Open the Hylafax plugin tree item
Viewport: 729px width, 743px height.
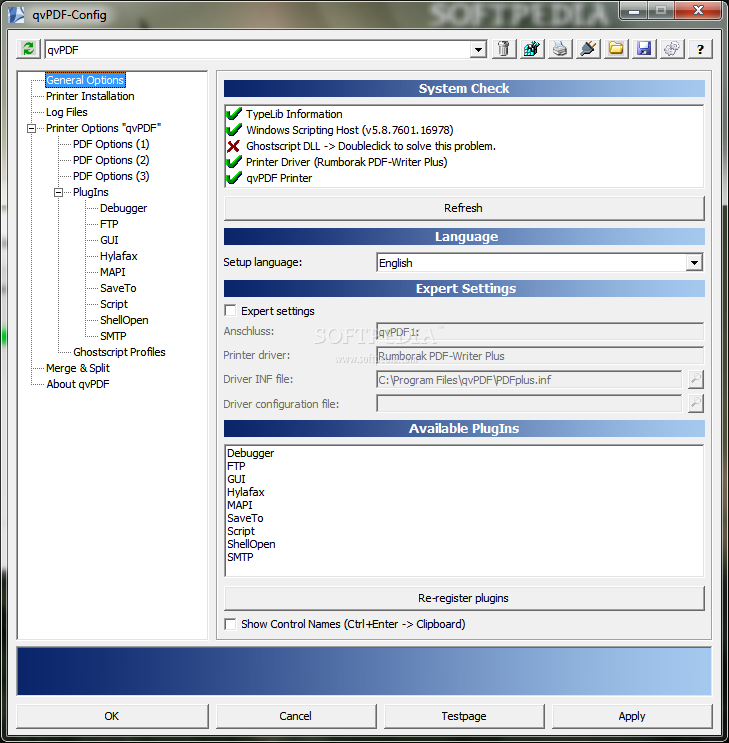pos(118,256)
